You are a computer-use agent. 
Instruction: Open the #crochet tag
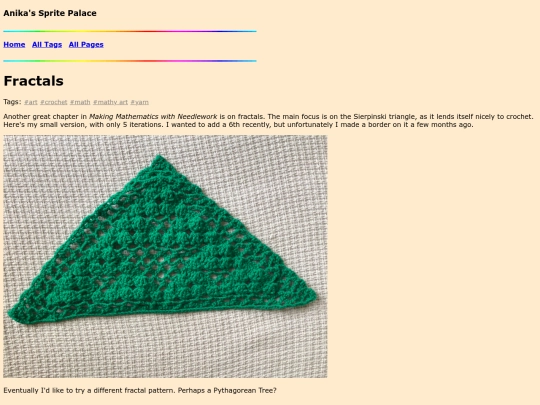coord(54,102)
